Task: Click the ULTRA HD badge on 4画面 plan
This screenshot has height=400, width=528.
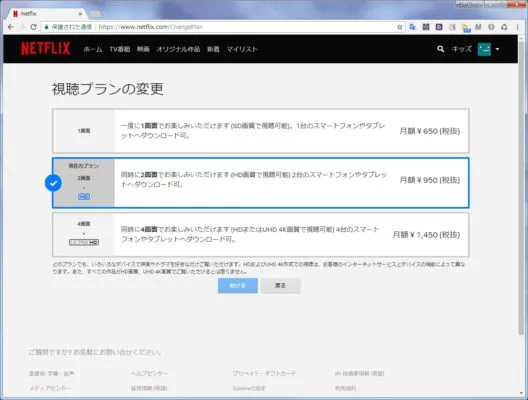Action: pos(84,242)
